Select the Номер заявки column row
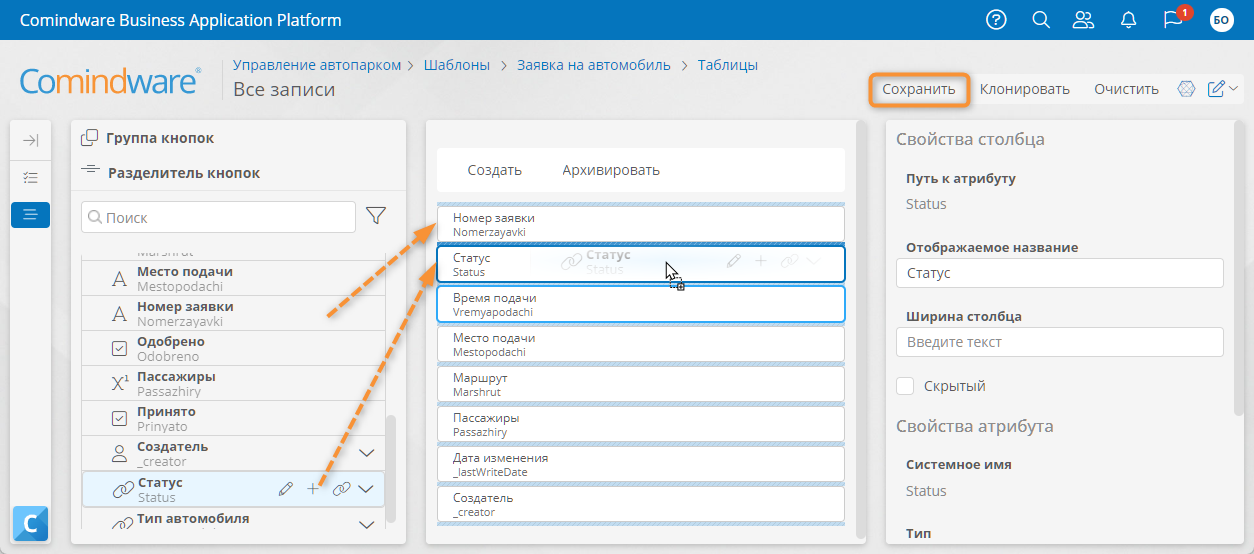 (641, 224)
